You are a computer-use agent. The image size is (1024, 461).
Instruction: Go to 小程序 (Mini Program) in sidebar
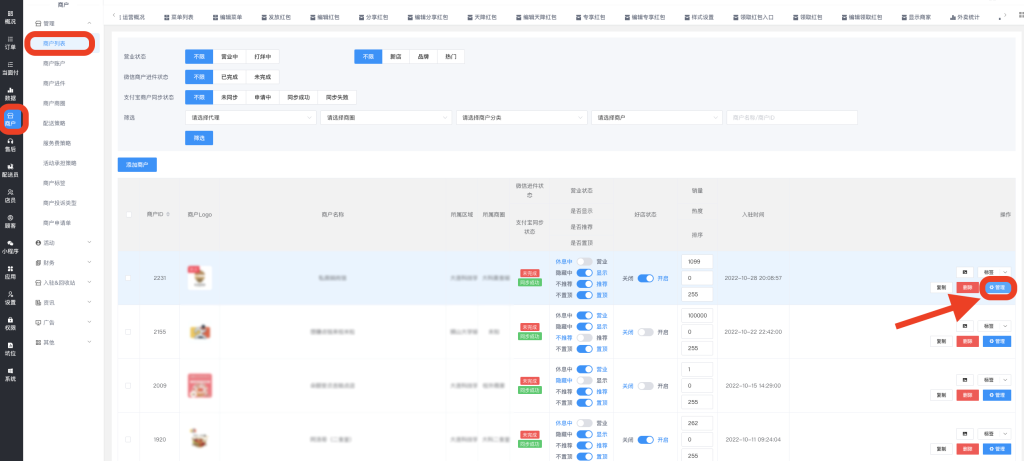[x=10, y=246]
